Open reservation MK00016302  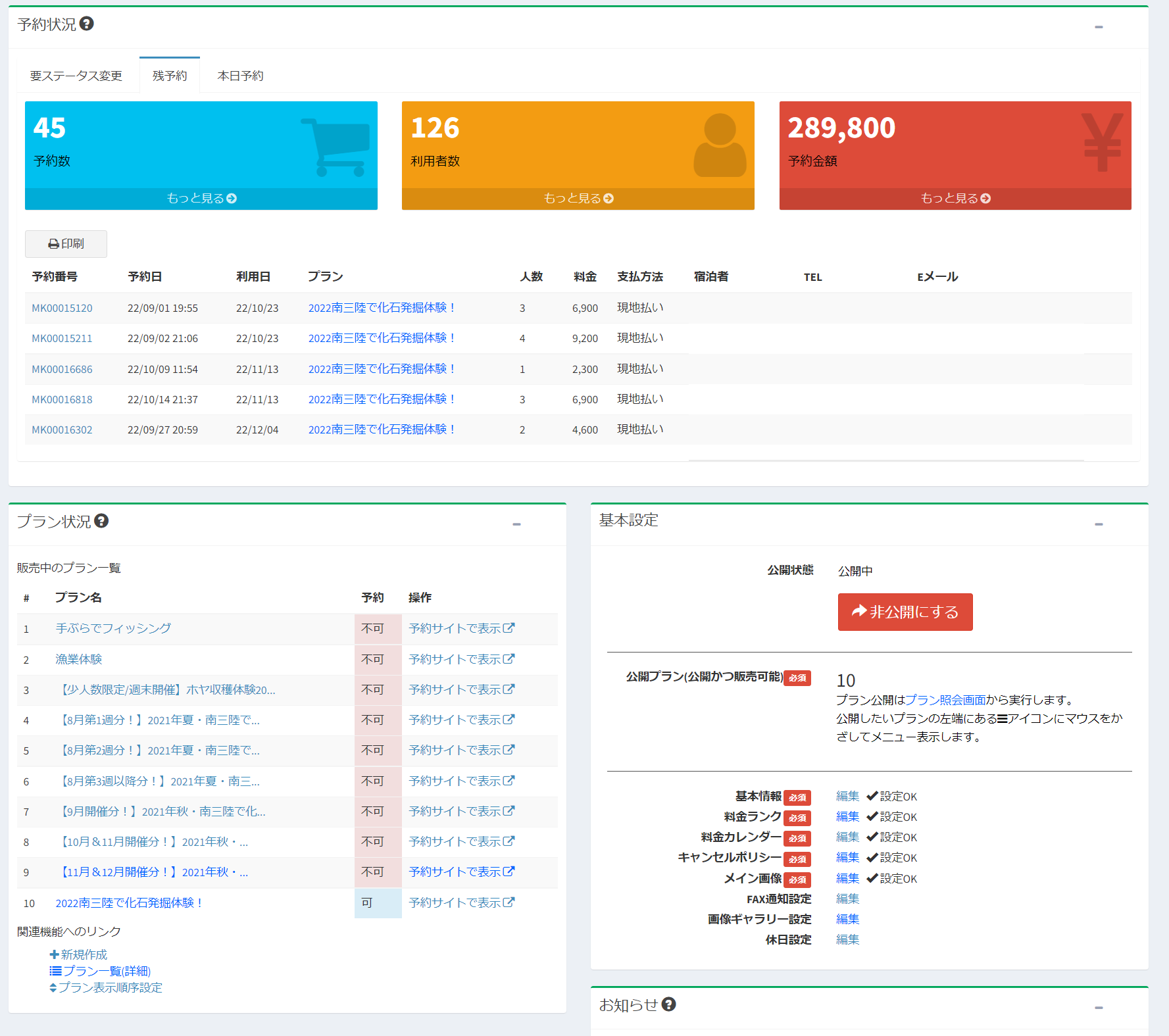[x=62, y=430]
